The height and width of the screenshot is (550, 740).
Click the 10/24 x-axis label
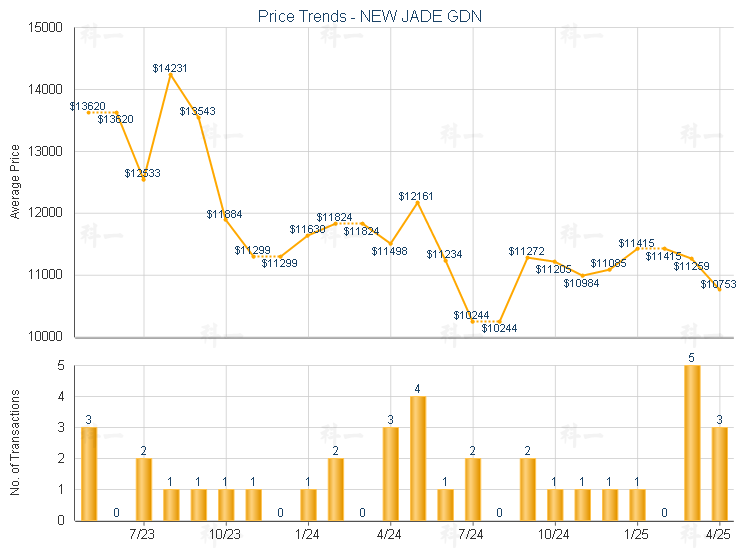(x=554, y=534)
